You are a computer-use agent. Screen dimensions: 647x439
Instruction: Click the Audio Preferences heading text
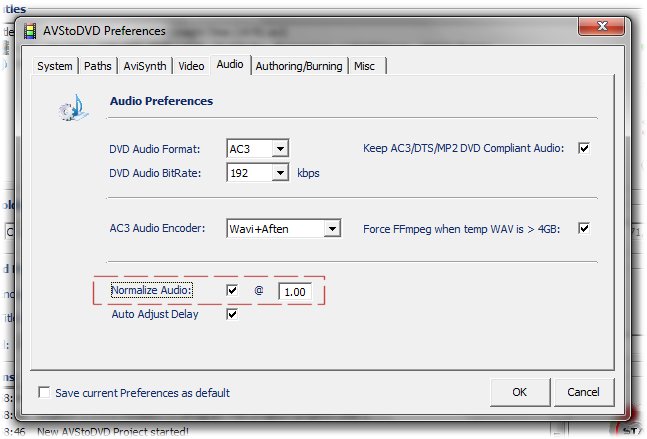coord(161,101)
